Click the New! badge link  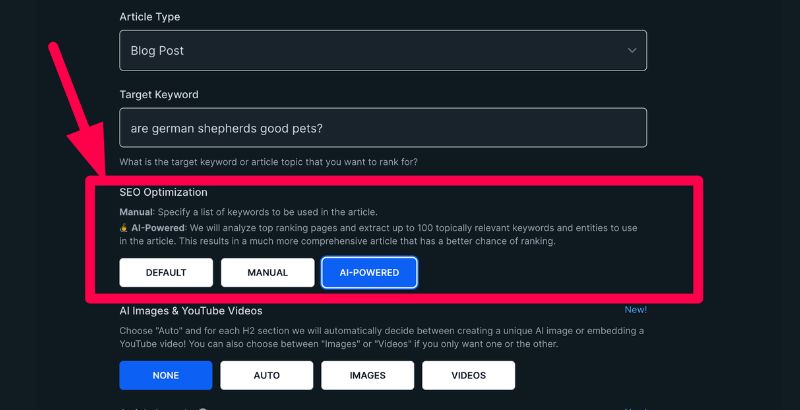(635, 310)
